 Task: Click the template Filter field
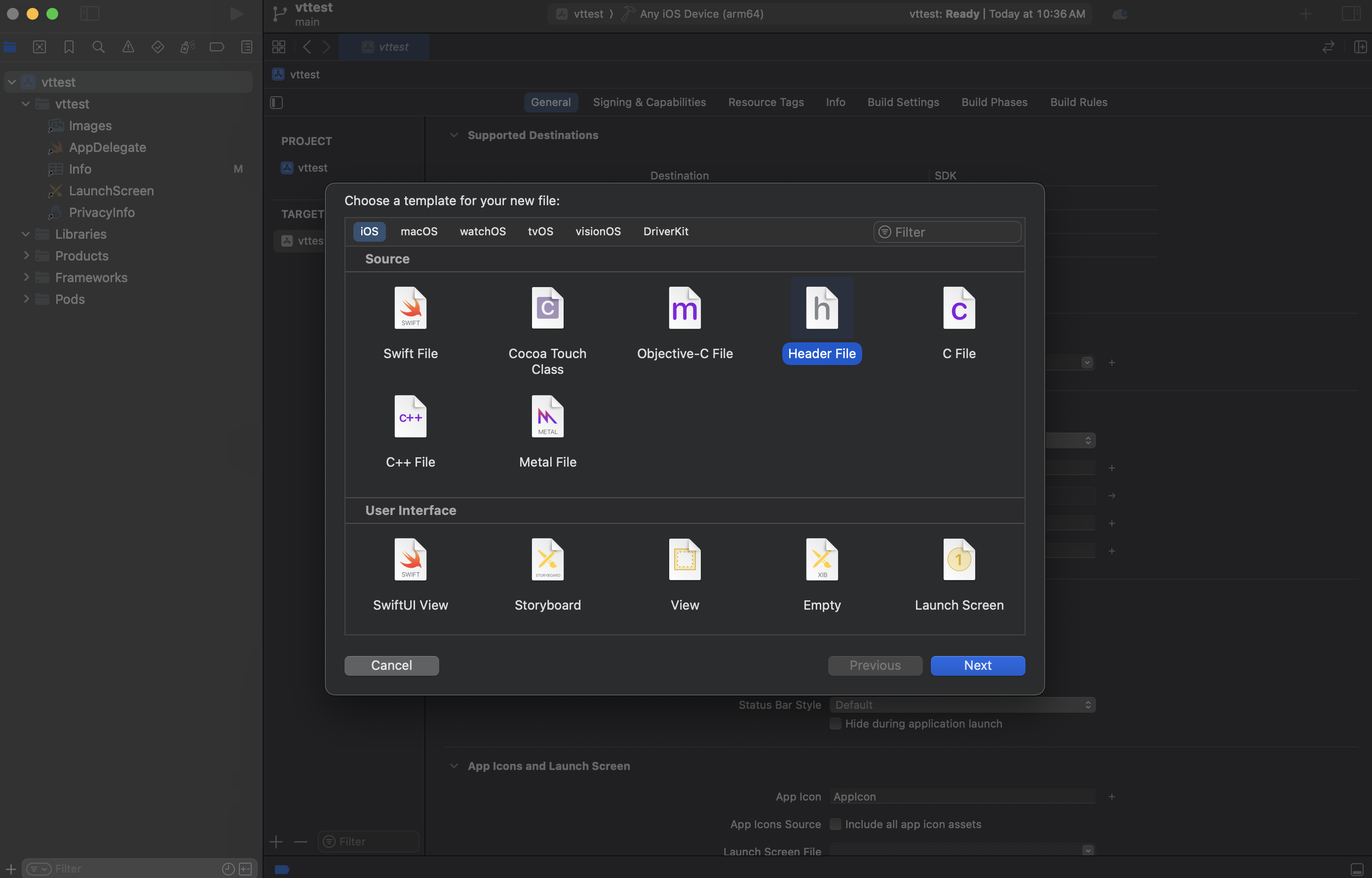(947, 232)
